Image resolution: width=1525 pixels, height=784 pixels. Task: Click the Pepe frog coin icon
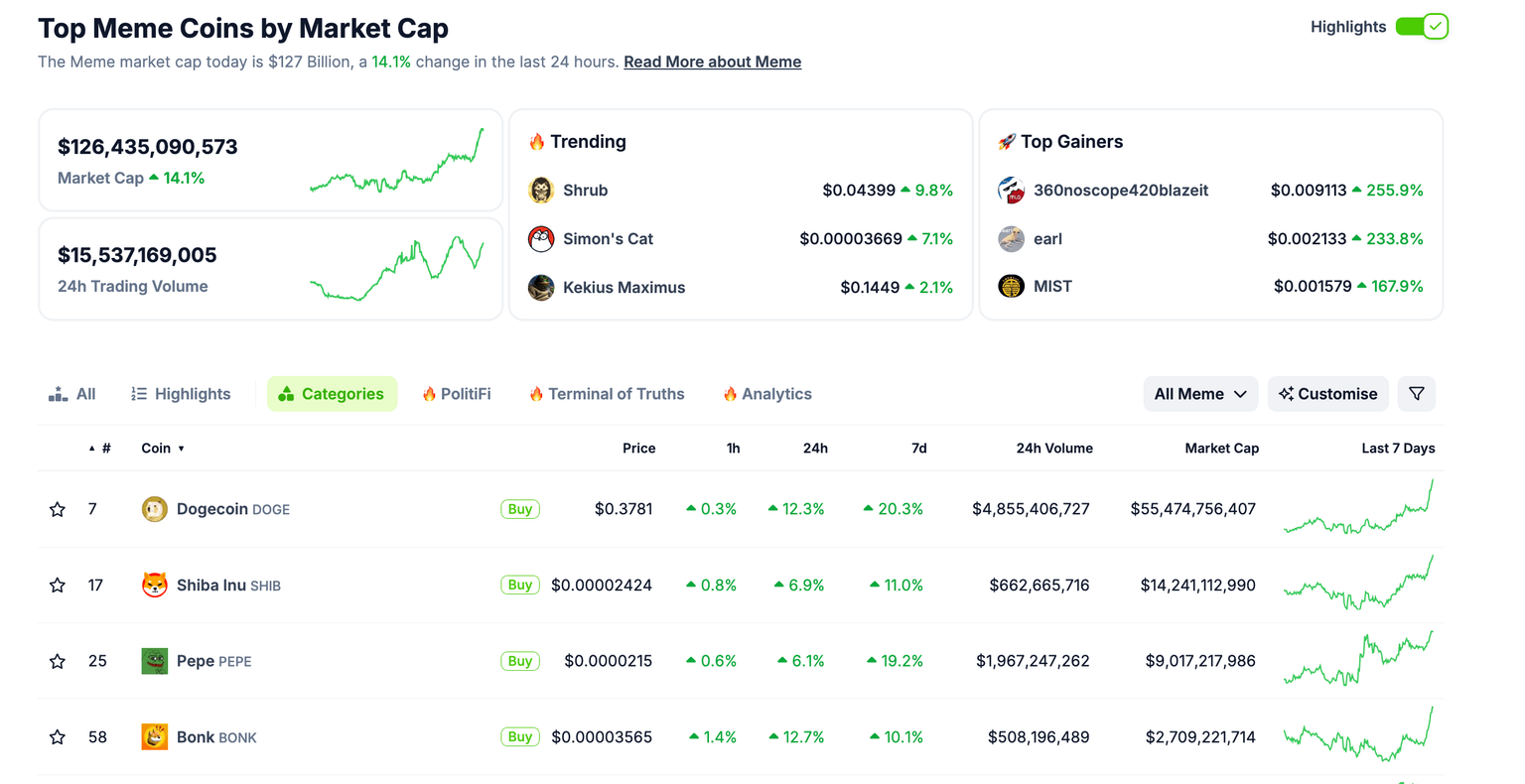pyautogui.click(x=154, y=661)
